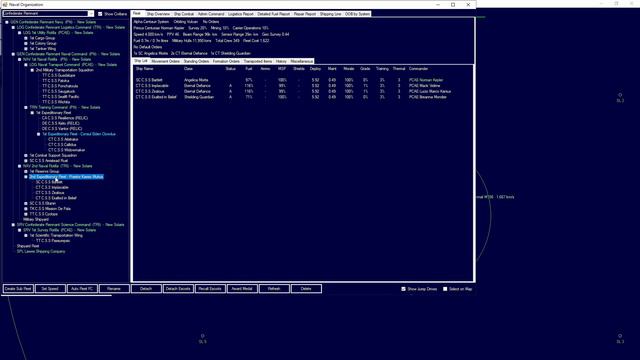Select Shipyard Fleet in the tree
This screenshot has width=640, height=360.
click(x=28, y=246)
